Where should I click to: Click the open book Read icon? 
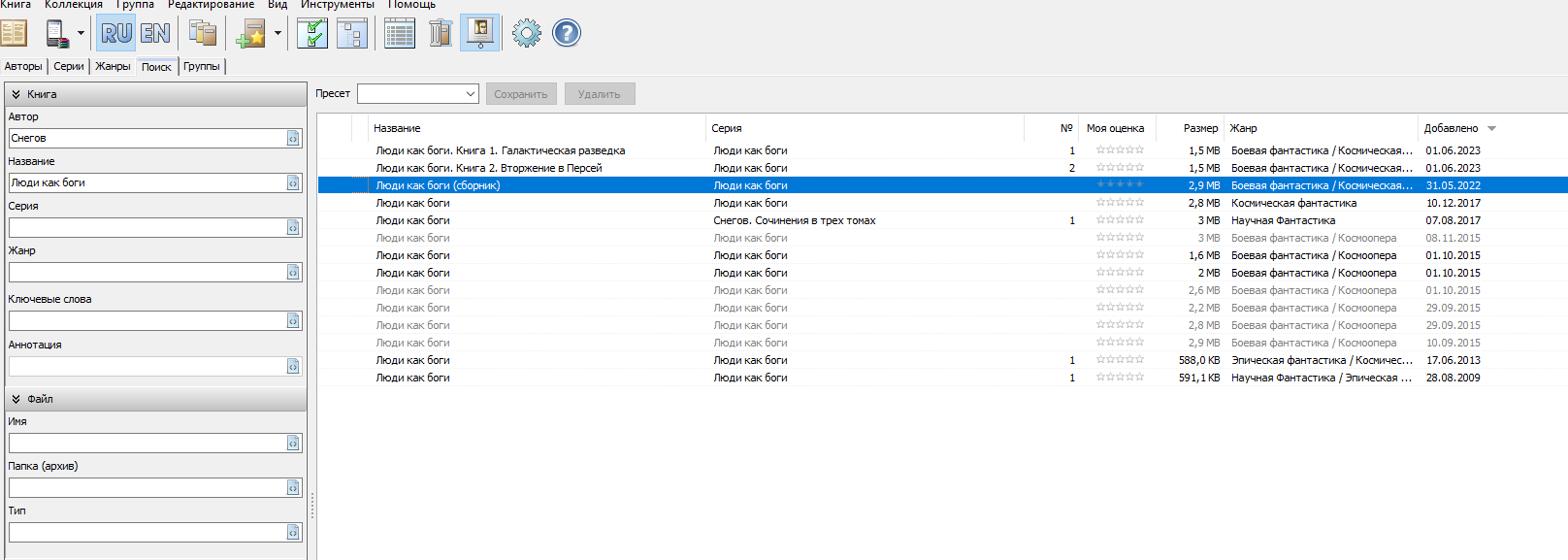pos(14,33)
